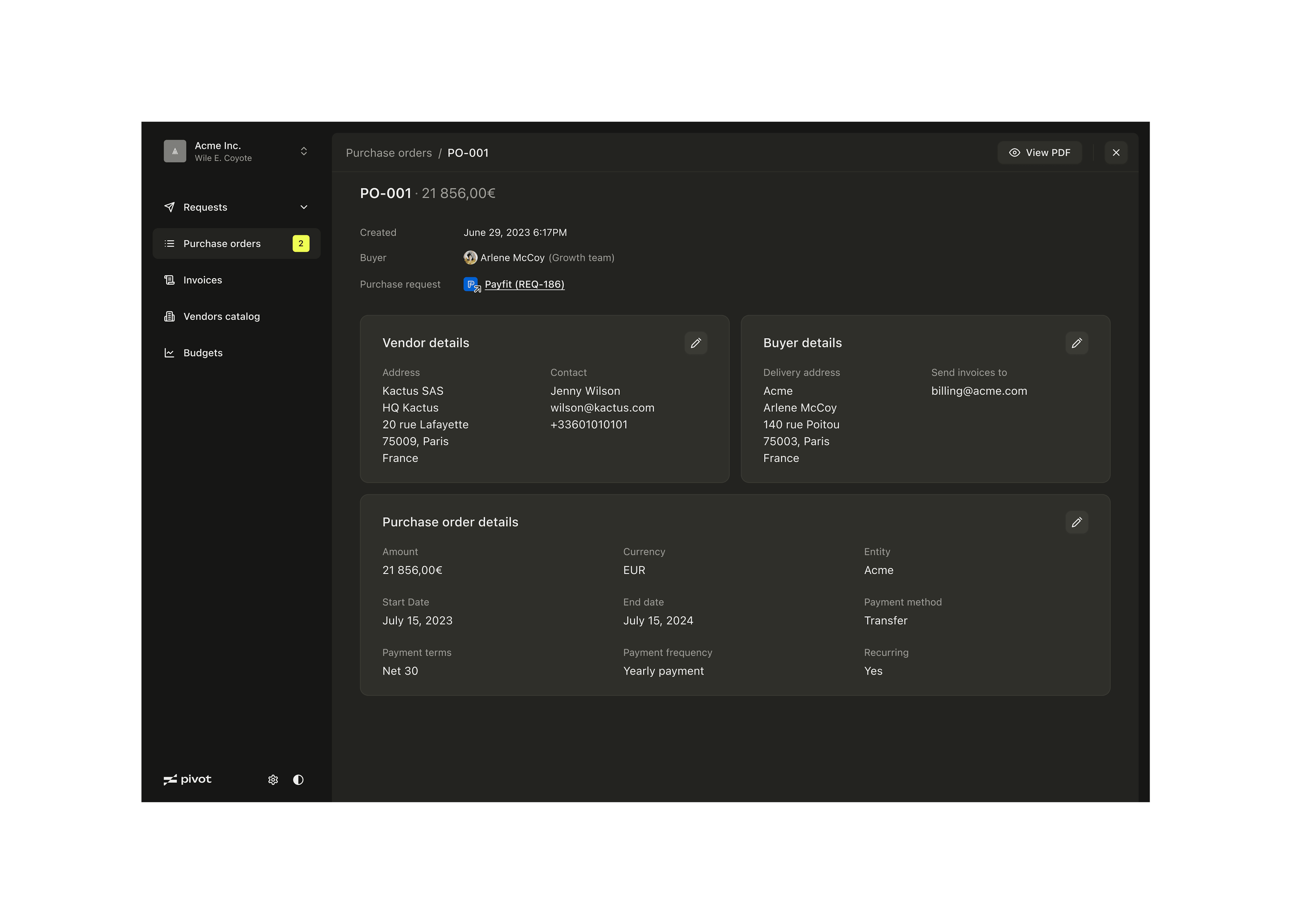Edit the Buyer details card
The height and width of the screenshot is (924, 1292).
[1076, 343]
